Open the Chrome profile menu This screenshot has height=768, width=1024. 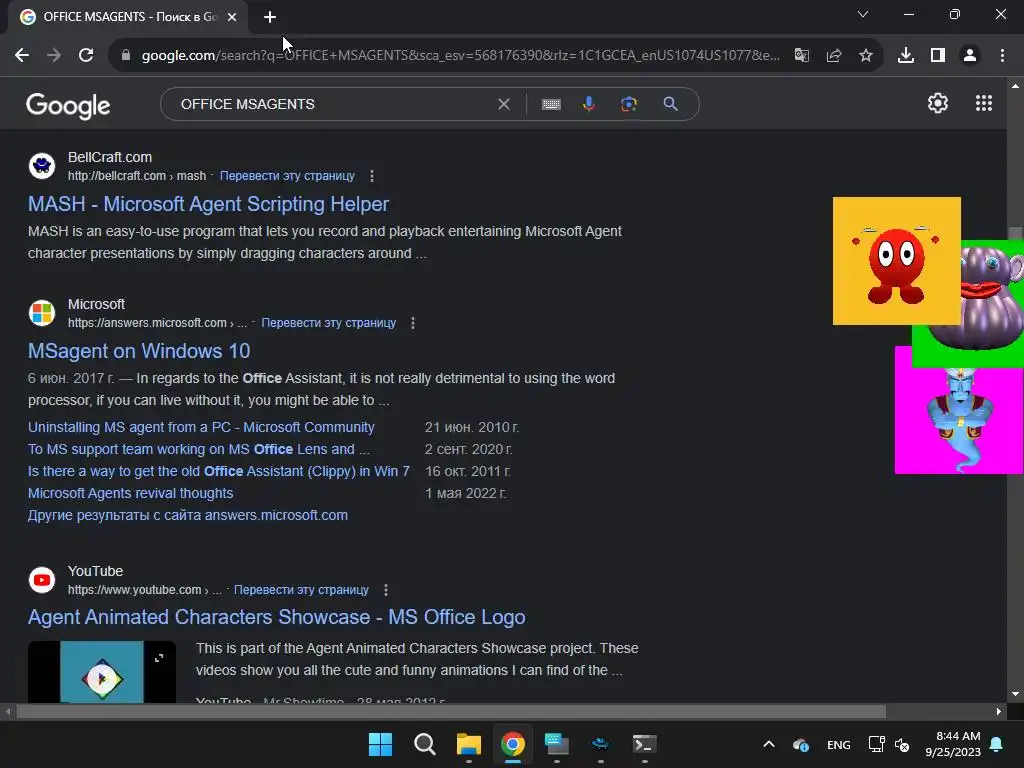click(x=970, y=56)
